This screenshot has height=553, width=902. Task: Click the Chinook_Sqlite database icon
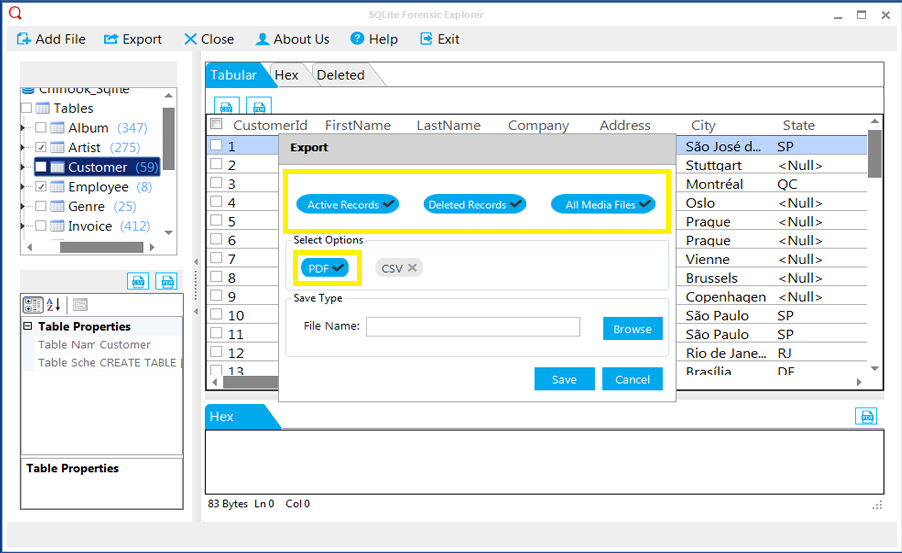click(28, 90)
